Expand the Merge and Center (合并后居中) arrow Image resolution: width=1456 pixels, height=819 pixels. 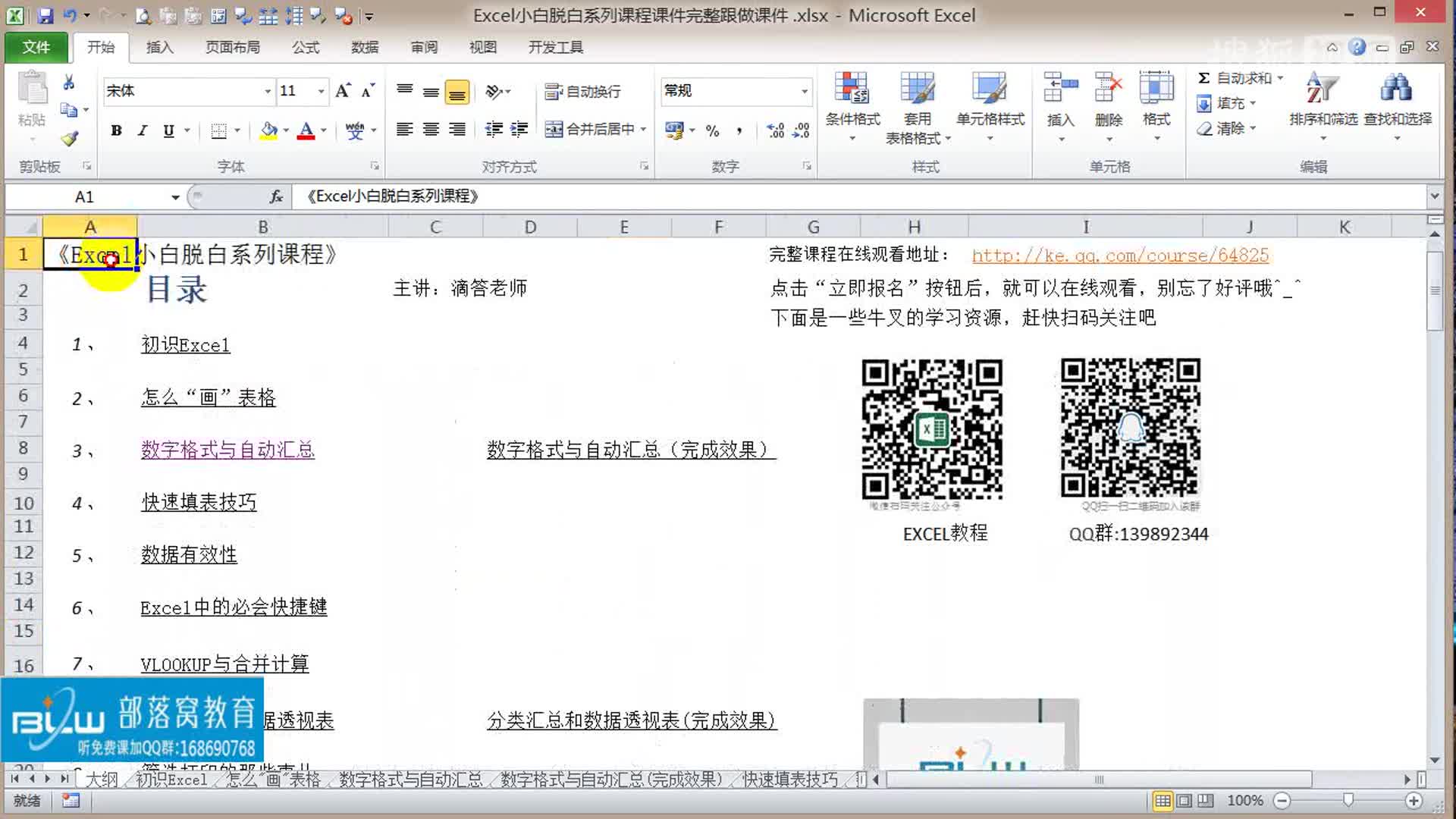[643, 130]
